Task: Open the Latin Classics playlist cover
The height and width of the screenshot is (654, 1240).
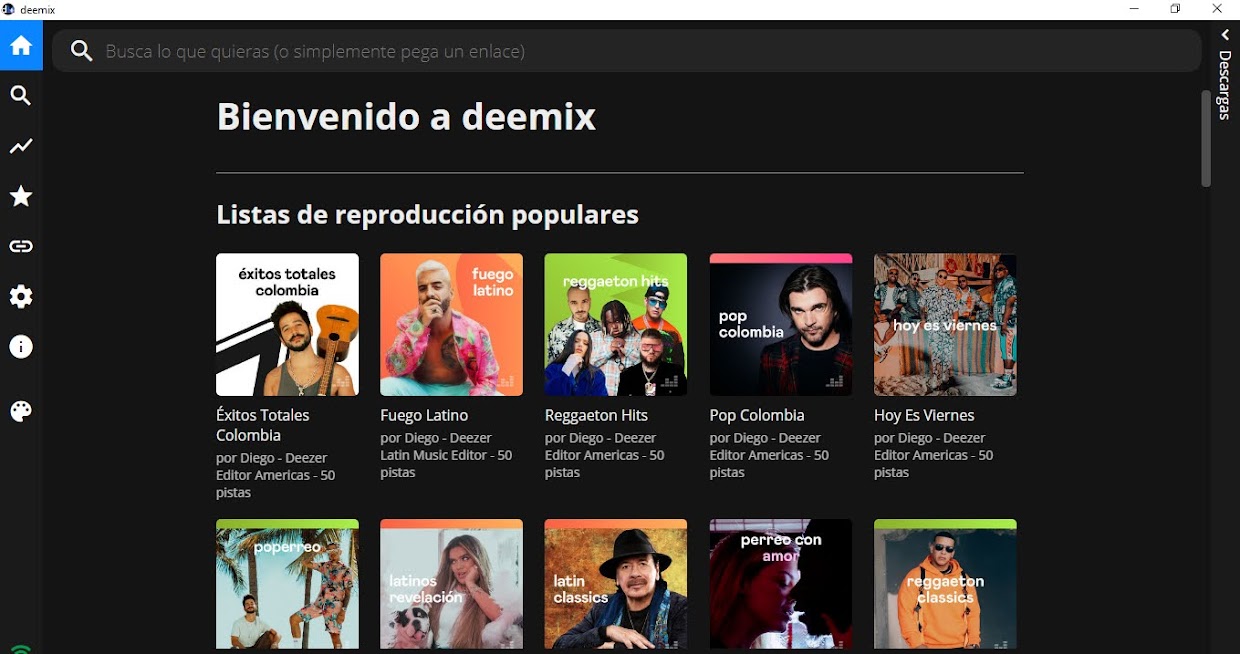Action: pos(616,585)
